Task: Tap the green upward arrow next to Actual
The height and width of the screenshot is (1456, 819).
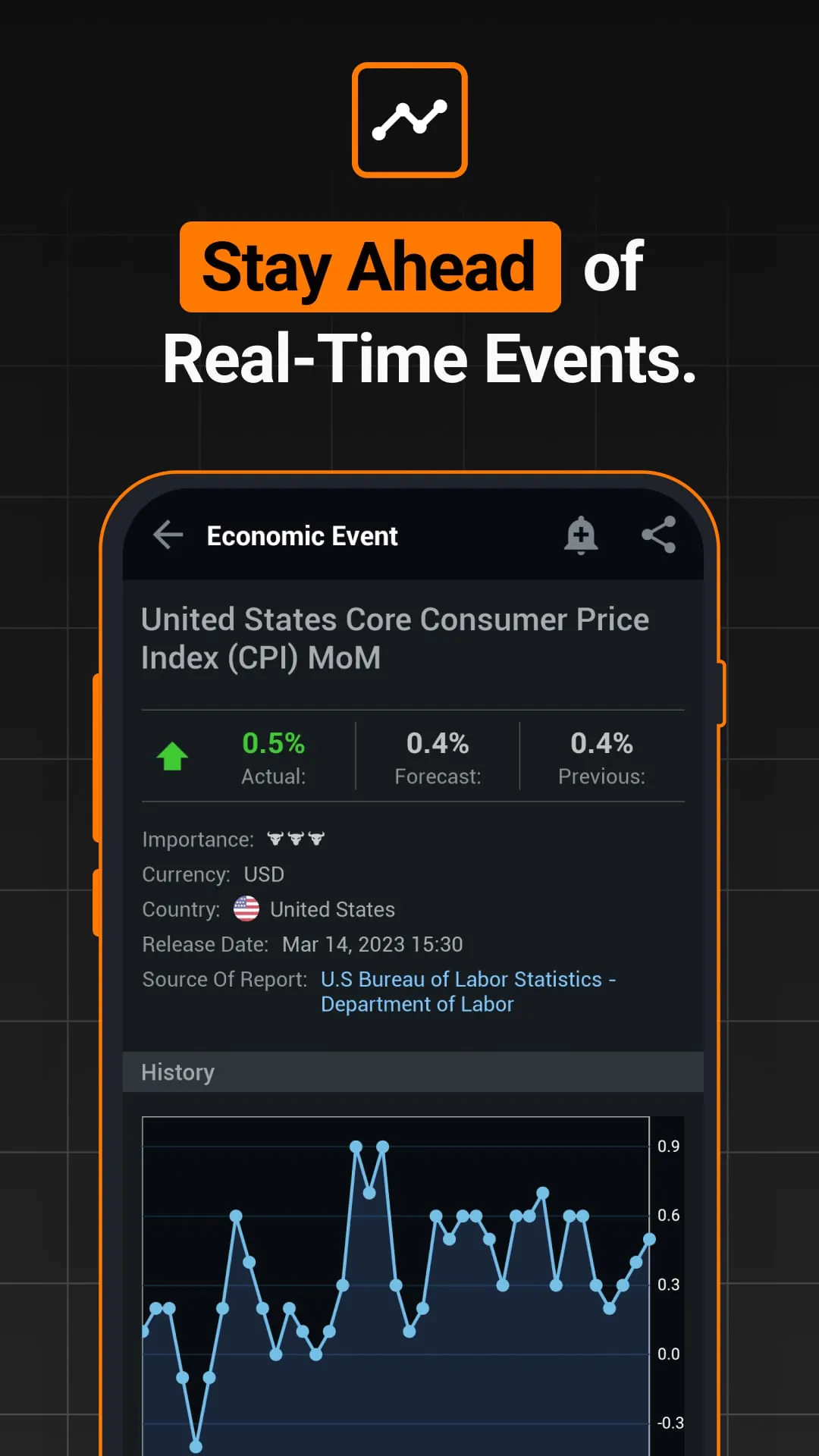Action: point(173,755)
